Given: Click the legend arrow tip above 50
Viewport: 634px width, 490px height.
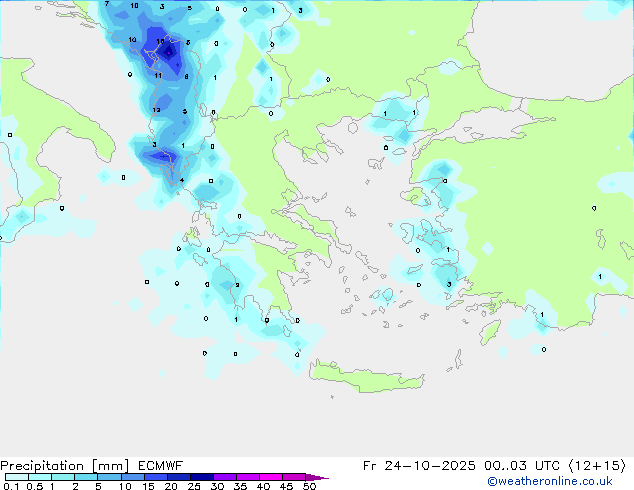Looking at the screenshot, I should pyautogui.click(x=317, y=477).
